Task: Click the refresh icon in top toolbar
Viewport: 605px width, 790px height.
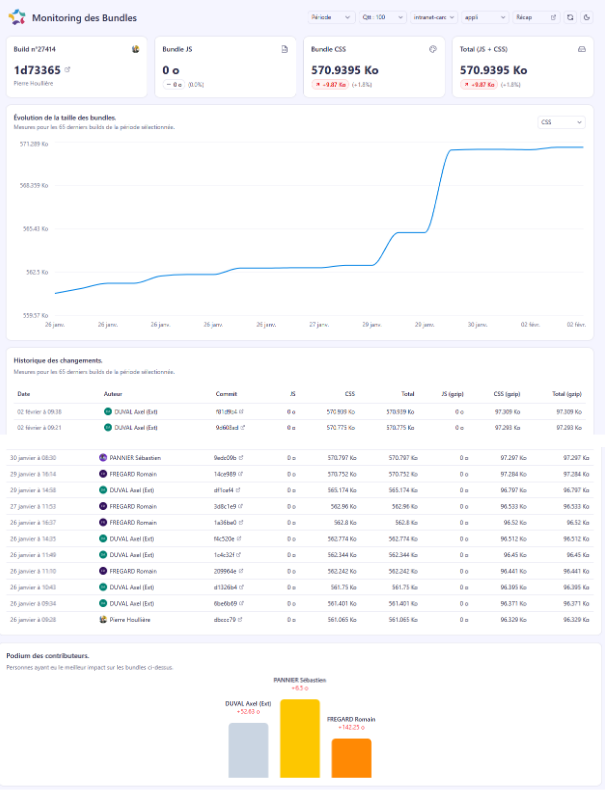Action: tap(570, 17)
